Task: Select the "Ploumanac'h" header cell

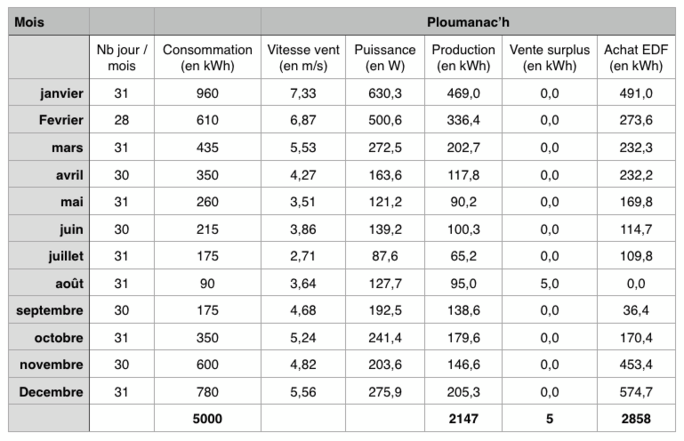Action: pyautogui.click(x=468, y=21)
